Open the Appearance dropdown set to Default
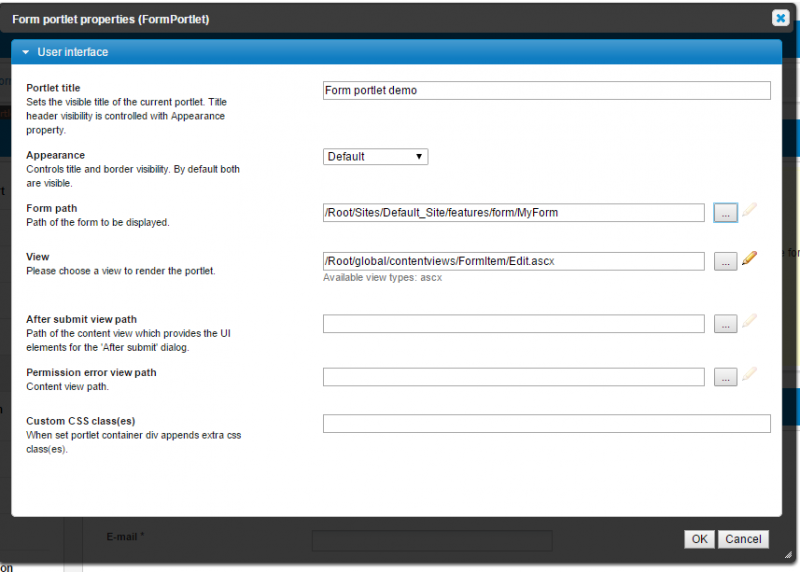The image size is (800, 572). click(x=376, y=157)
